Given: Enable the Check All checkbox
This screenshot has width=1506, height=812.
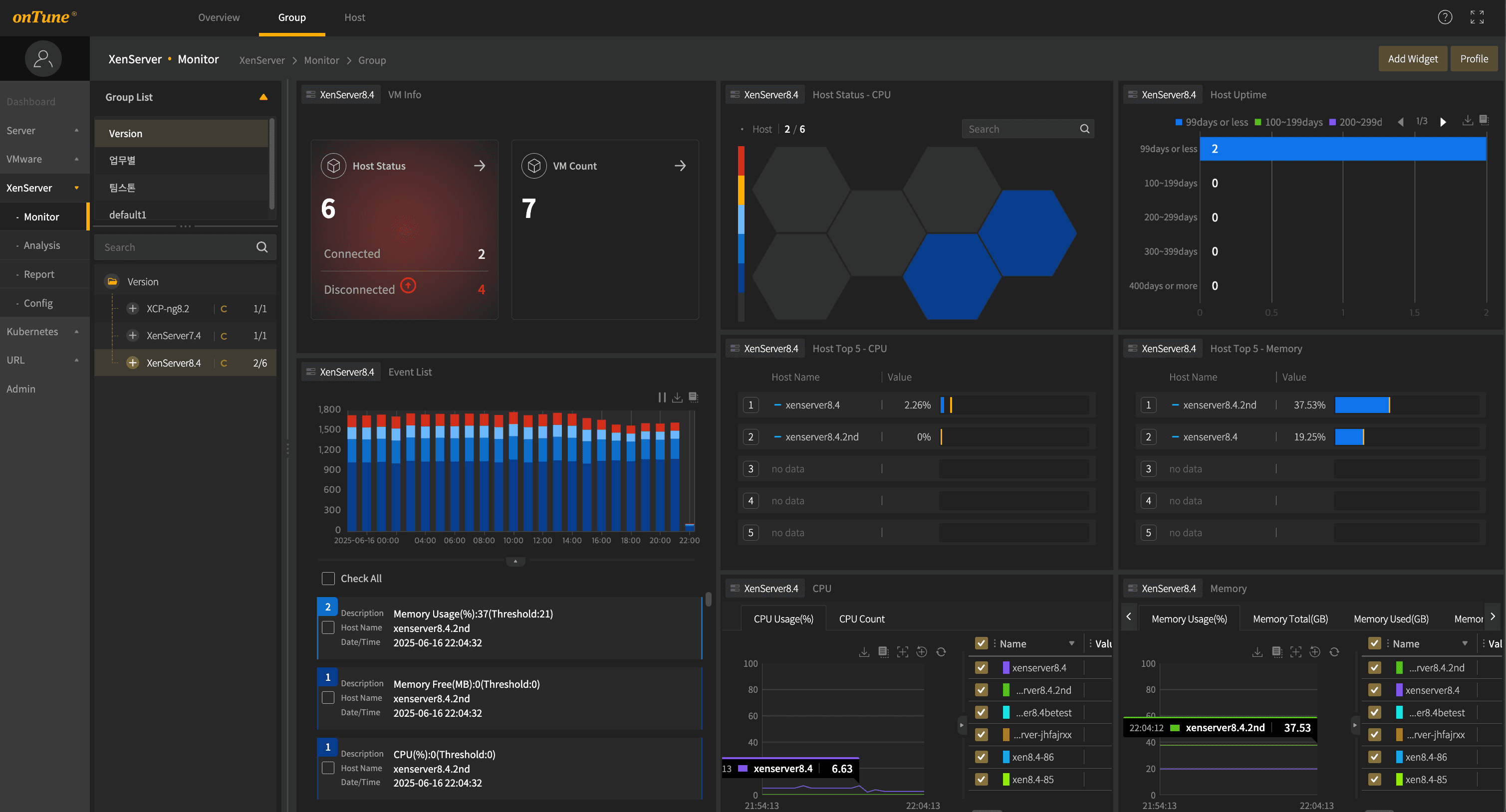Looking at the screenshot, I should (x=328, y=579).
